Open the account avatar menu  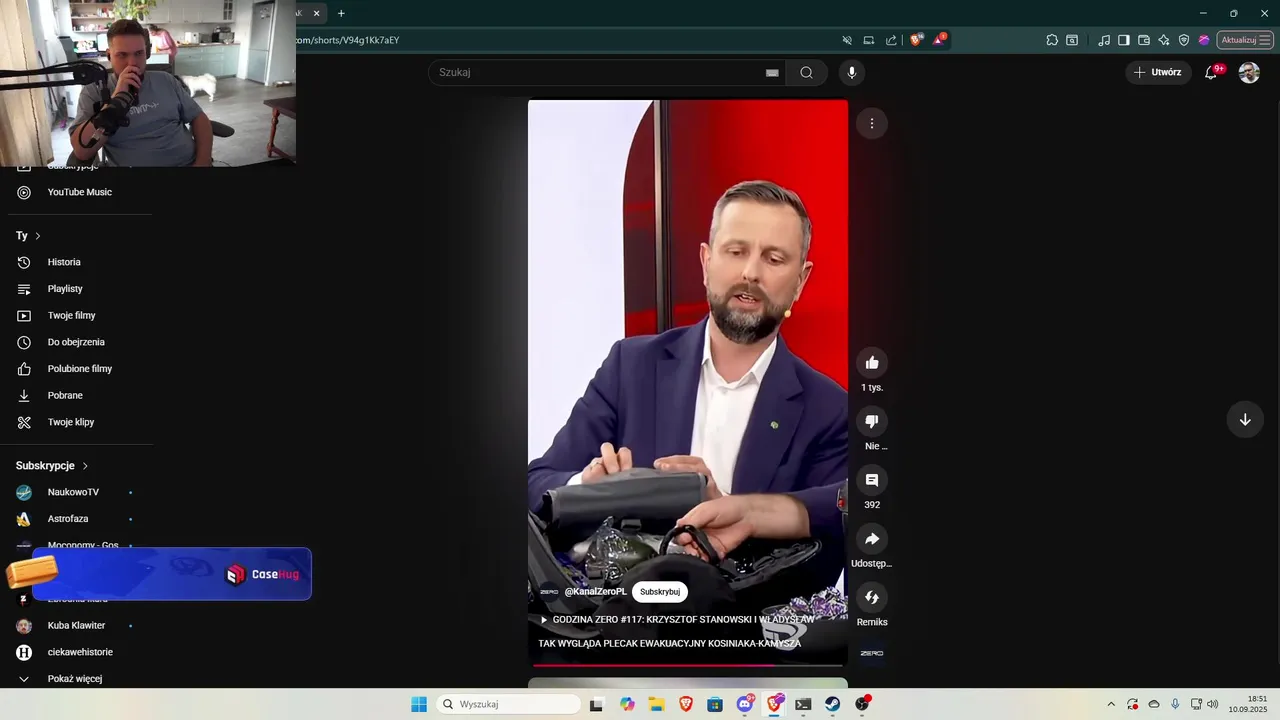(x=1249, y=72)
